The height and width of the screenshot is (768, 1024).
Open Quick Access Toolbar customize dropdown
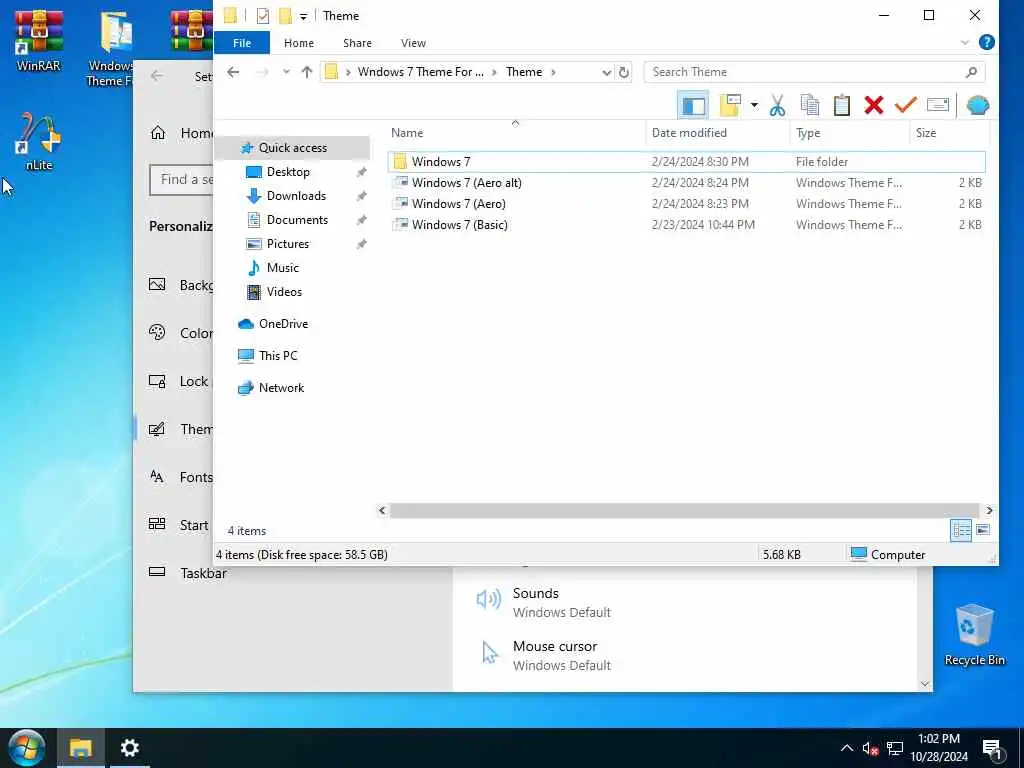click(x=304, y=16)
